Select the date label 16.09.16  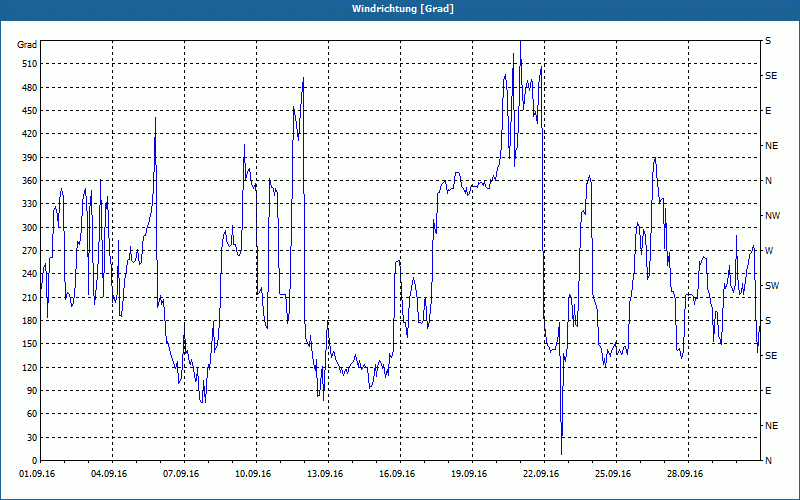397,474
